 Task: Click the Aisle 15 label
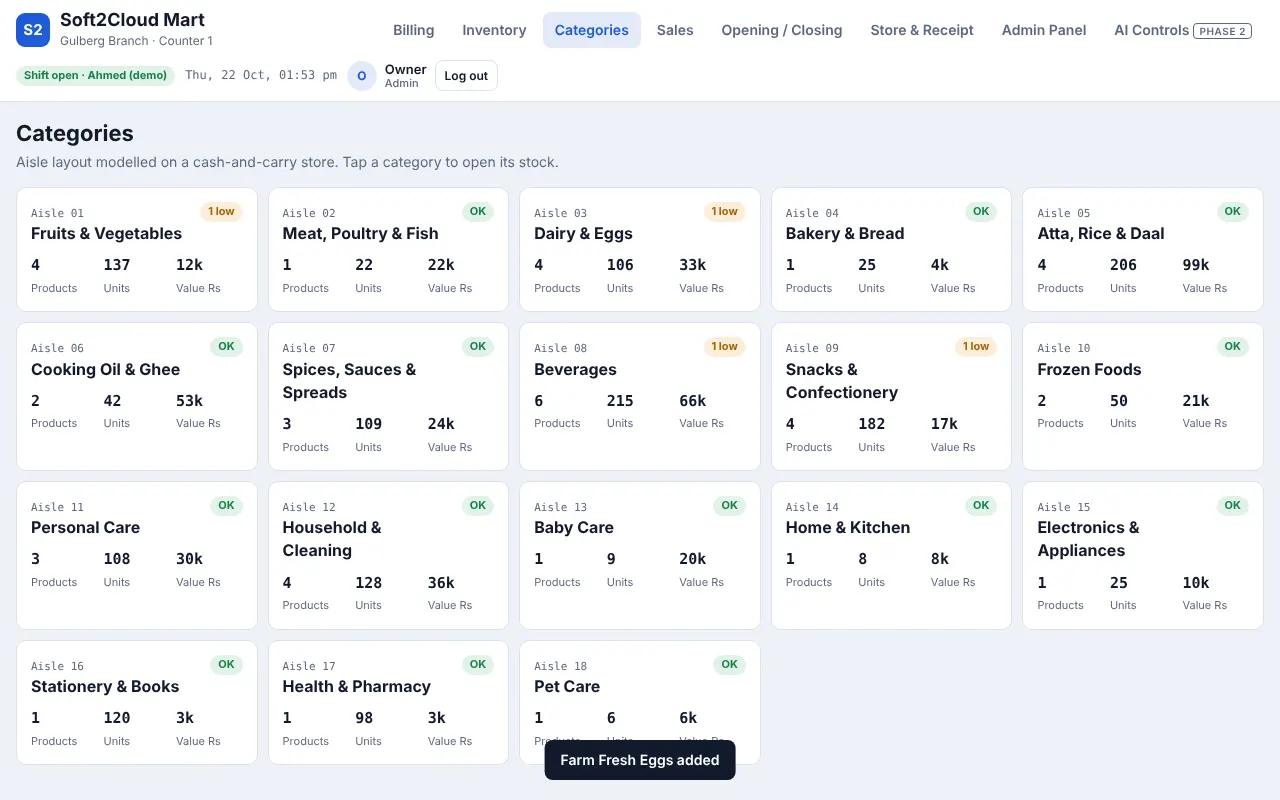1064,507
